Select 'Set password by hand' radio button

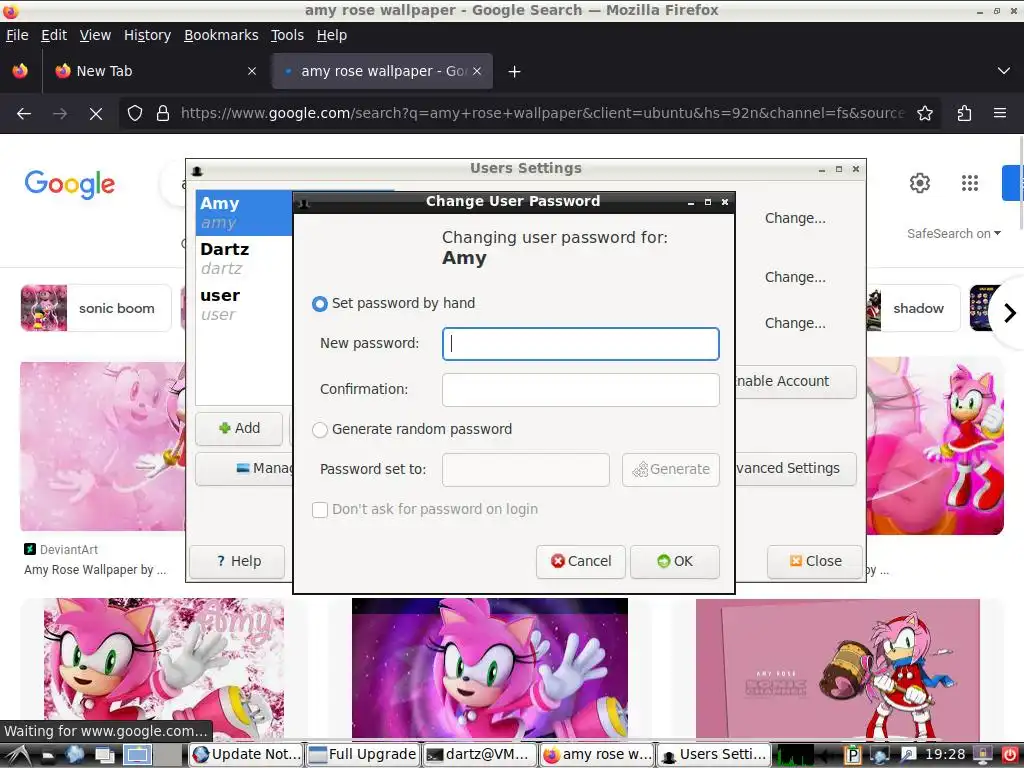point(319,304)
